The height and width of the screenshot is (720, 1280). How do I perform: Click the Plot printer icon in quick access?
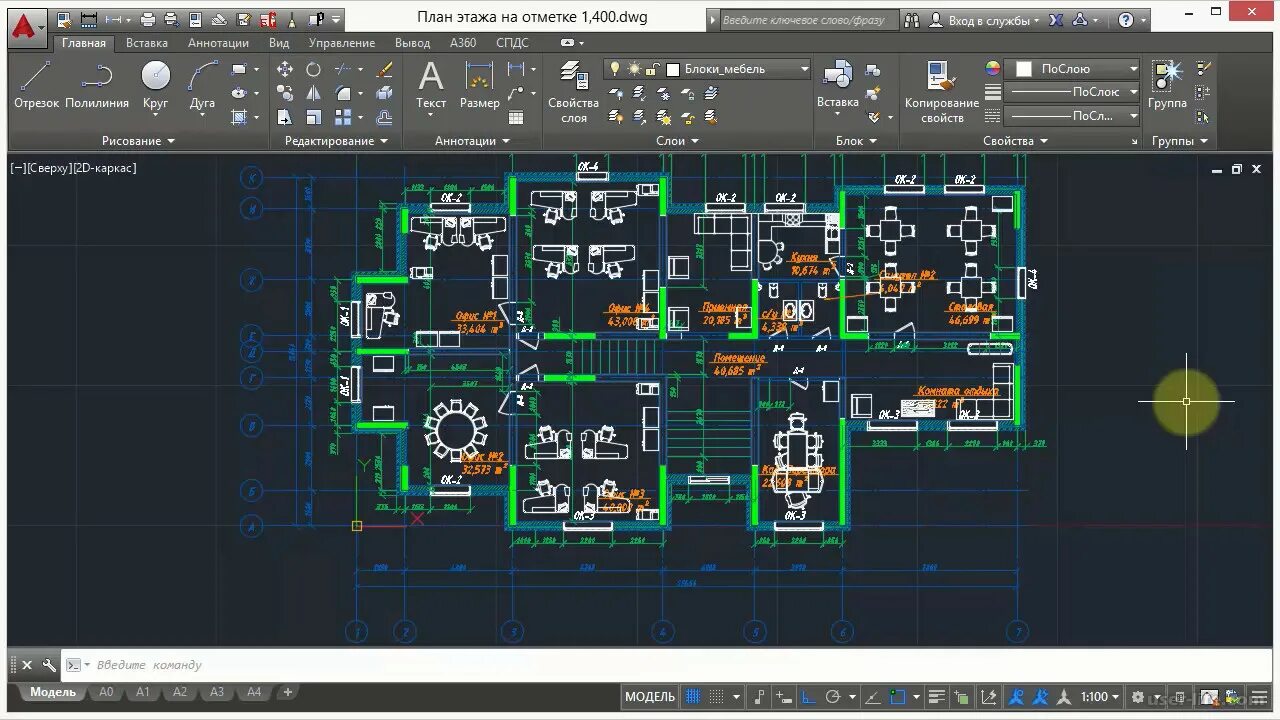tap(148, 20)
